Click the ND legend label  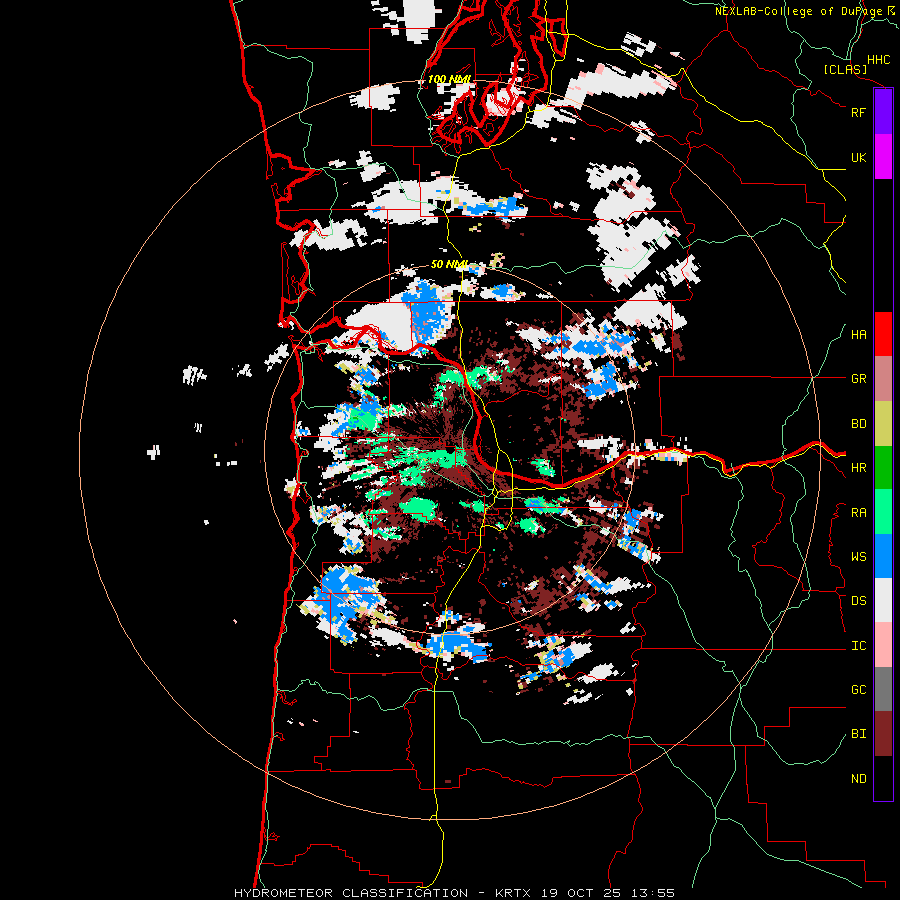click(858, 779)
